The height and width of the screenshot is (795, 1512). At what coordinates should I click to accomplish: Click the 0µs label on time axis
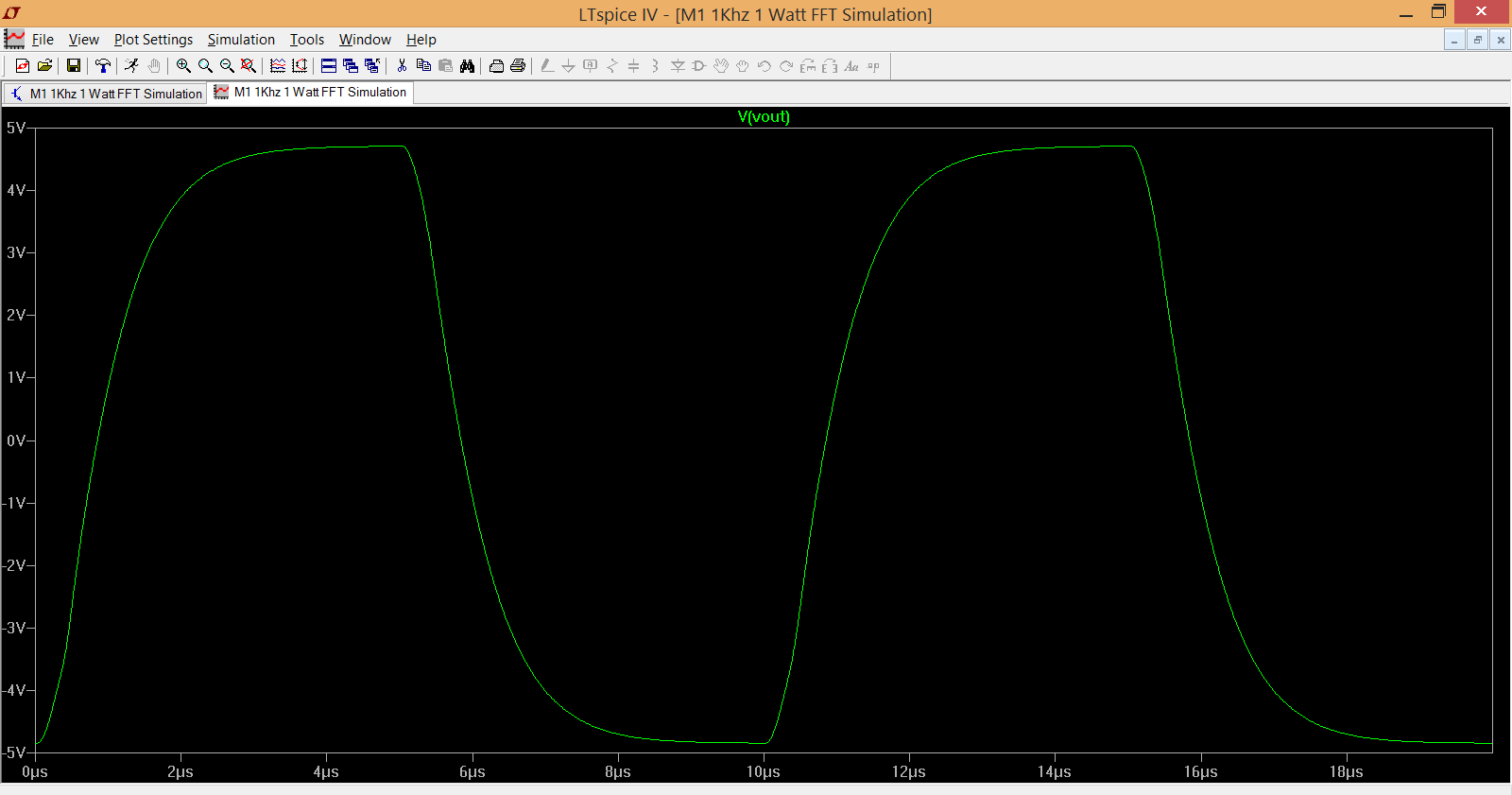tap(35, 772)
